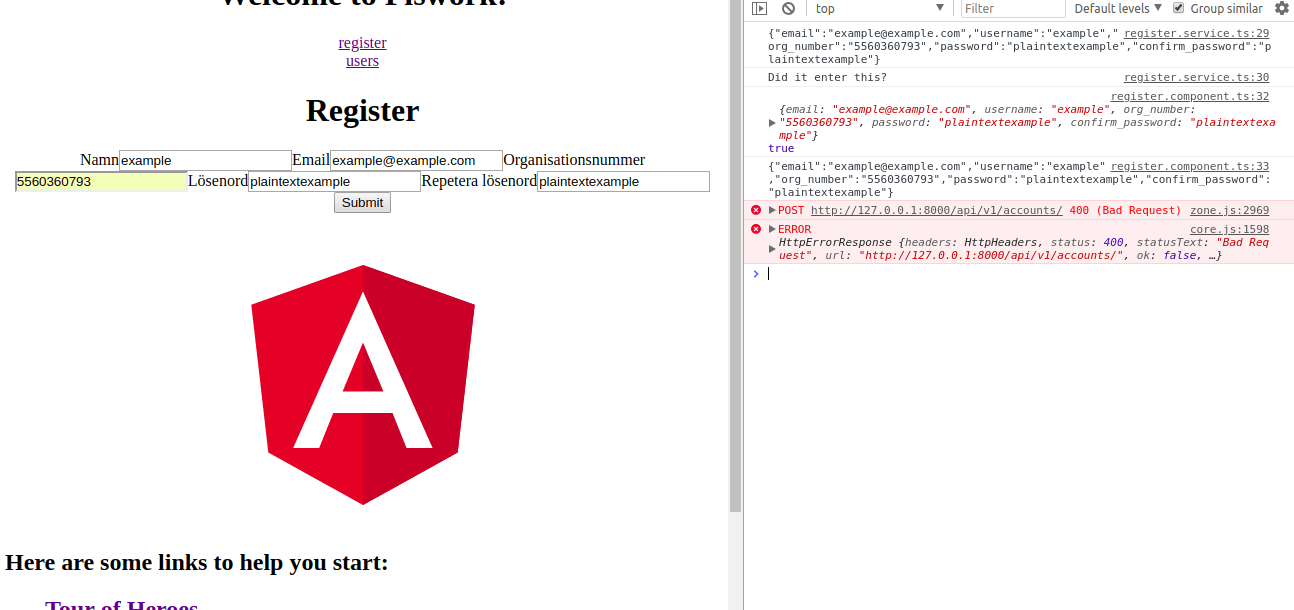Toggle the Group similar checkbox

coord(1178,8)
